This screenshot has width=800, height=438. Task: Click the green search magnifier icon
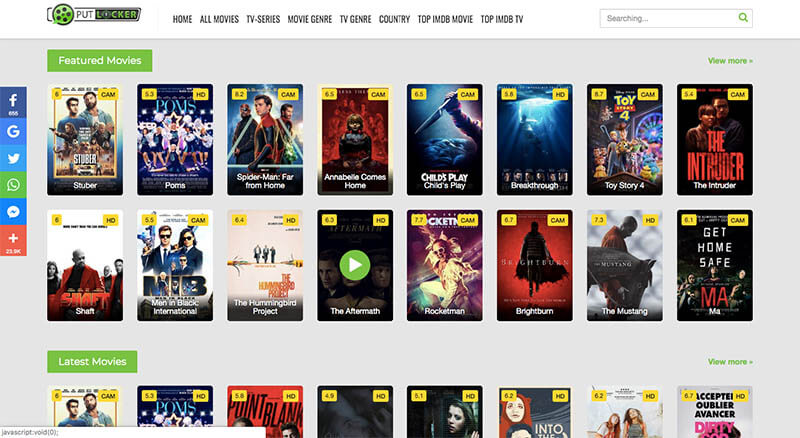pos(743,18)
